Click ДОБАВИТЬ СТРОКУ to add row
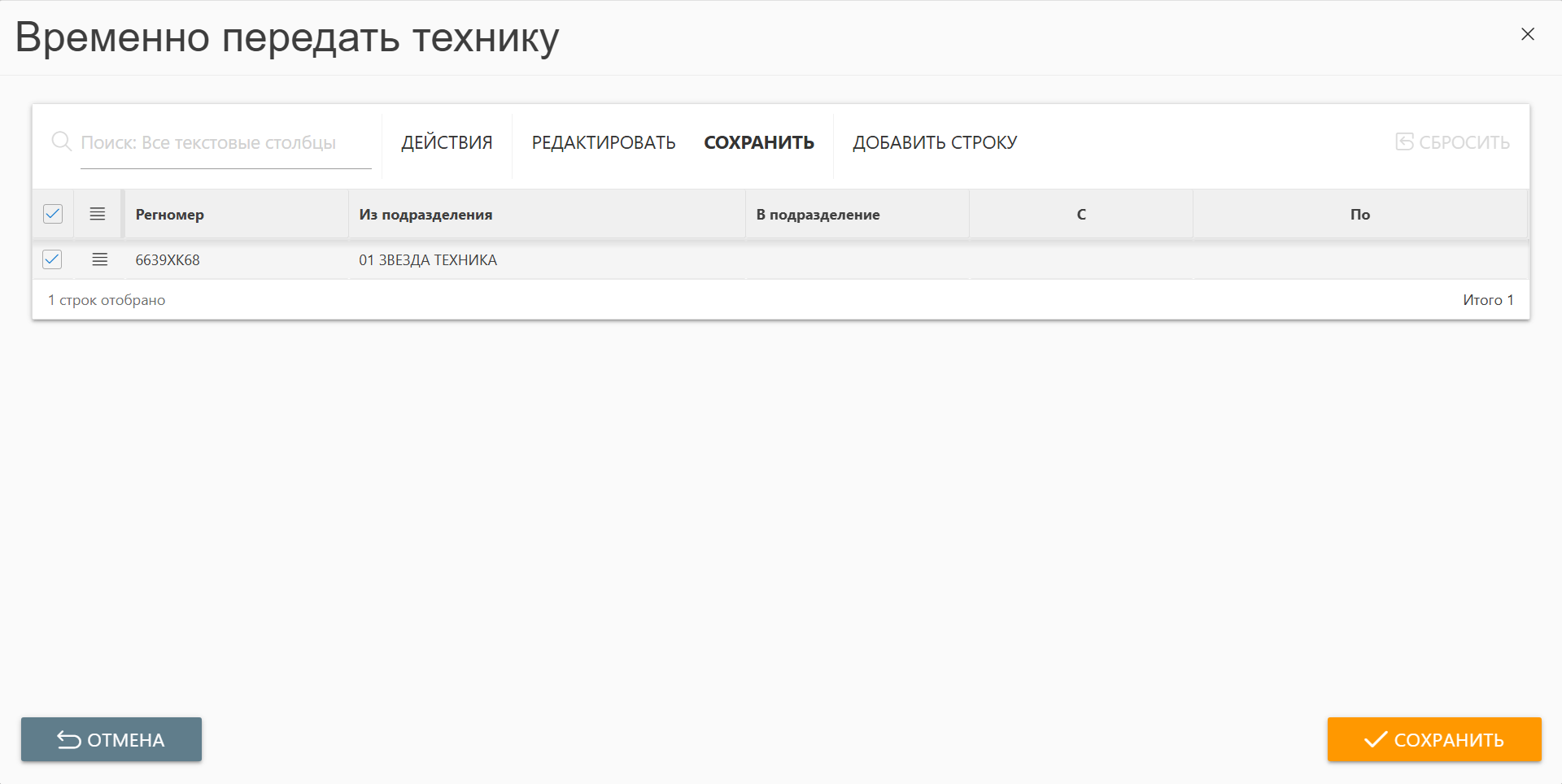This screenshot has width=1562, height=784. coord(934,143)
